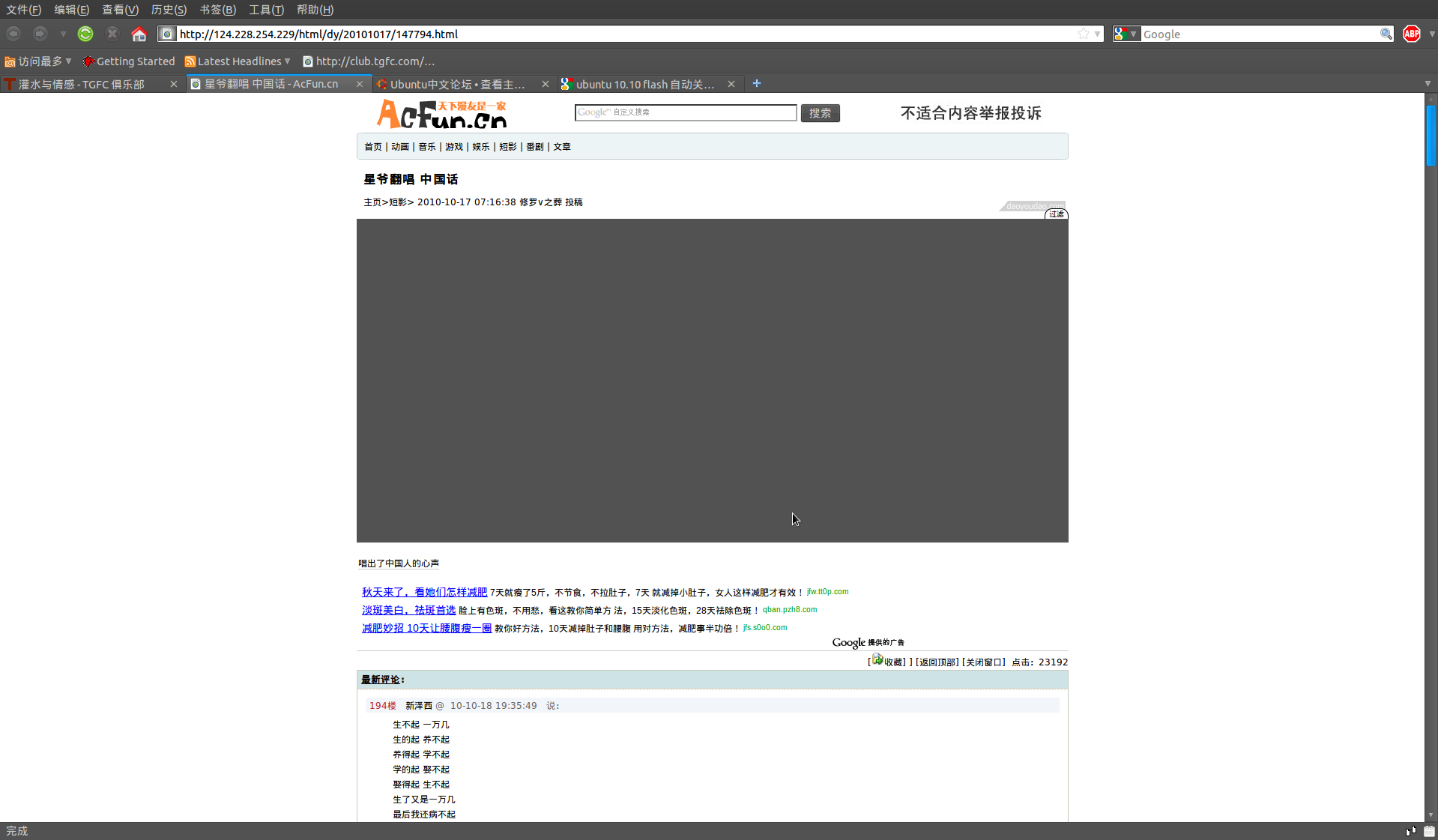Open the dropdown arrow next to ABP icon
The image size is (1438, 840).
pos(1432,34)
